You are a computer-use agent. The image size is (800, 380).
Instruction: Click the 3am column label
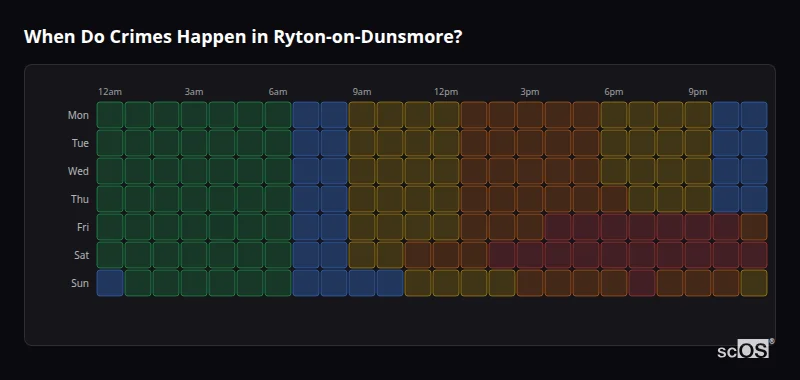point(194,92)
